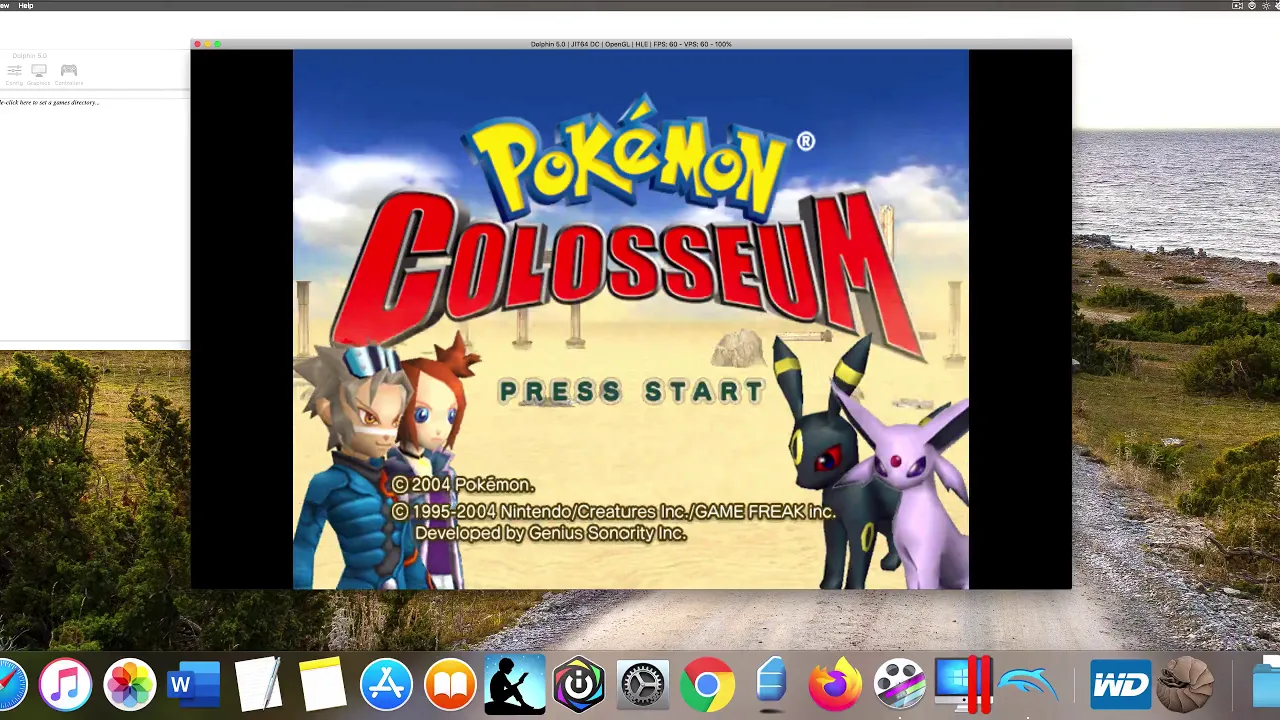Click the brightness sun icon in menu bar

1265,5
